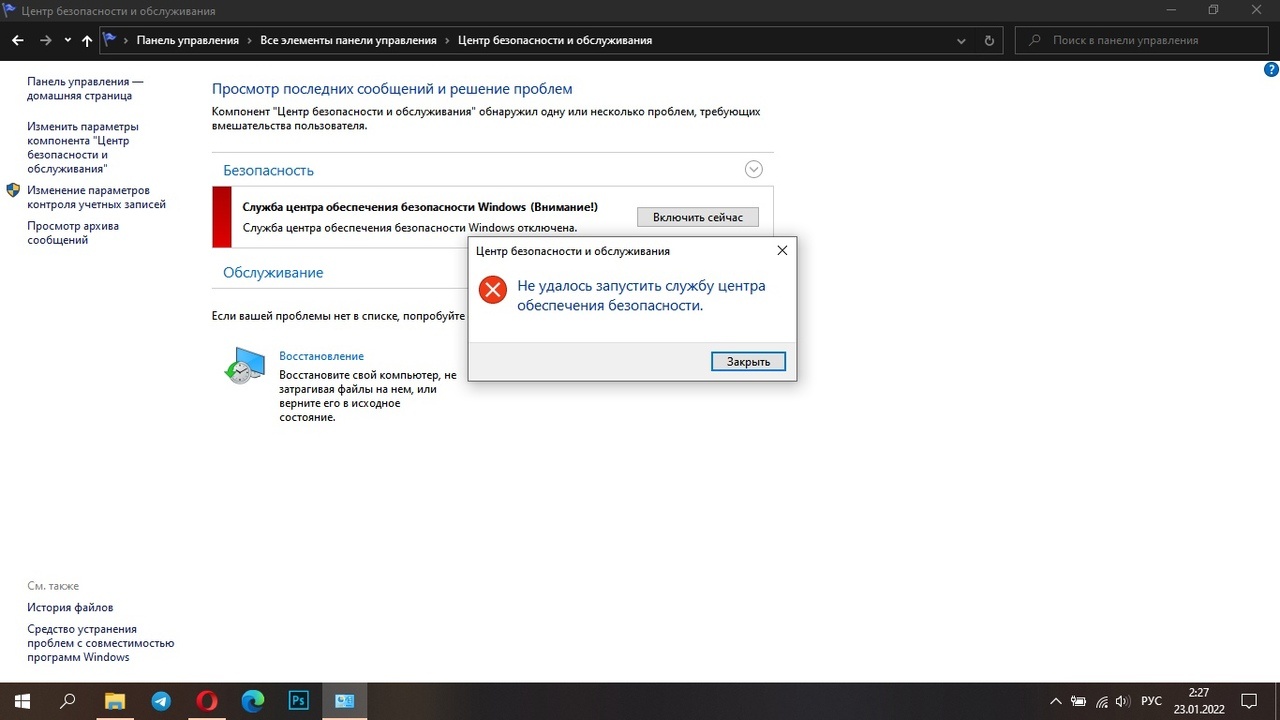Open 'Просмотр архива сообщений' link
The image size is (1280, 720).
point(73,233)
